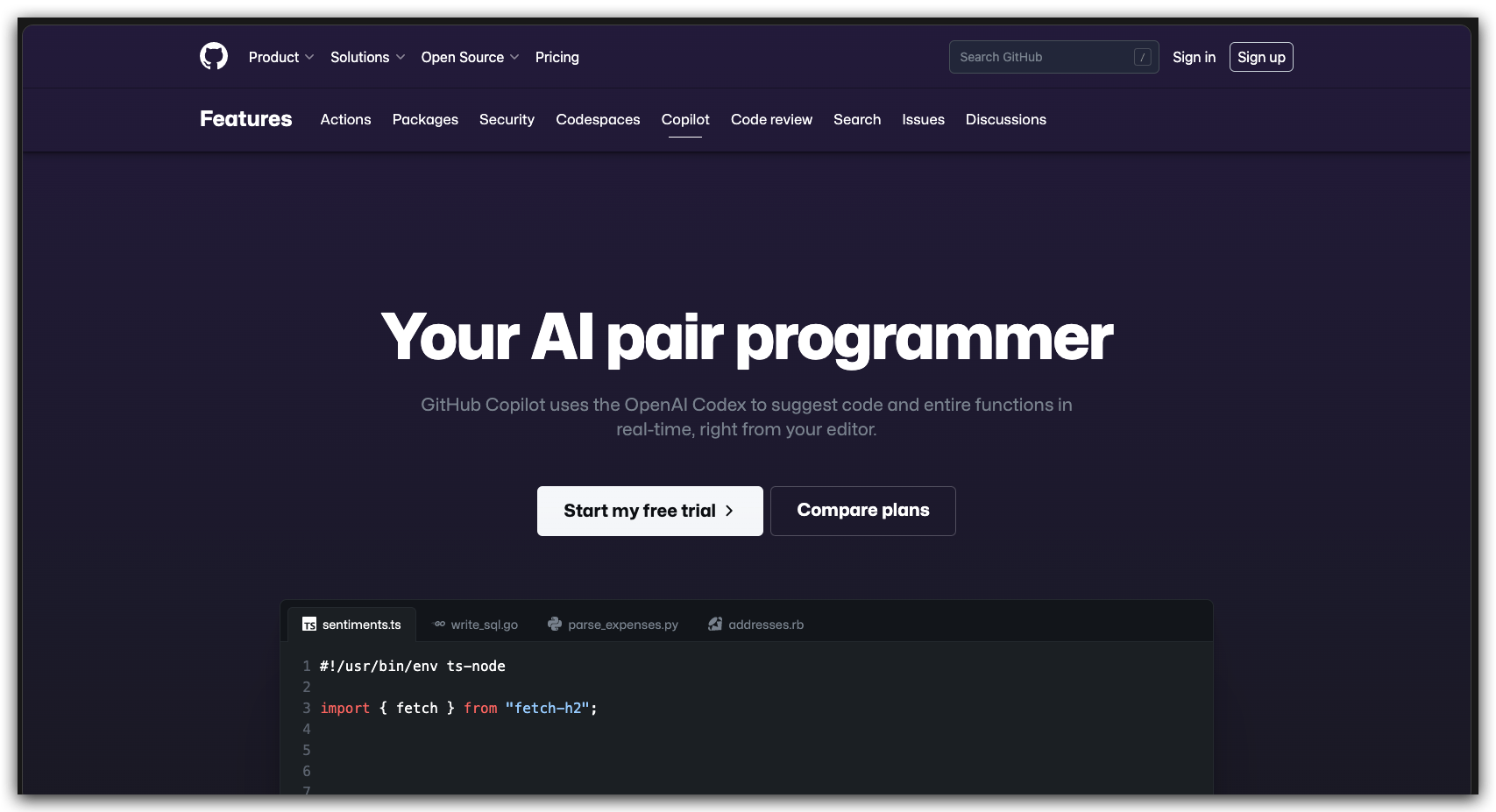Focus the Search GitHub field
This screenshot has height=812, width=1496.
pos(1053,57)
